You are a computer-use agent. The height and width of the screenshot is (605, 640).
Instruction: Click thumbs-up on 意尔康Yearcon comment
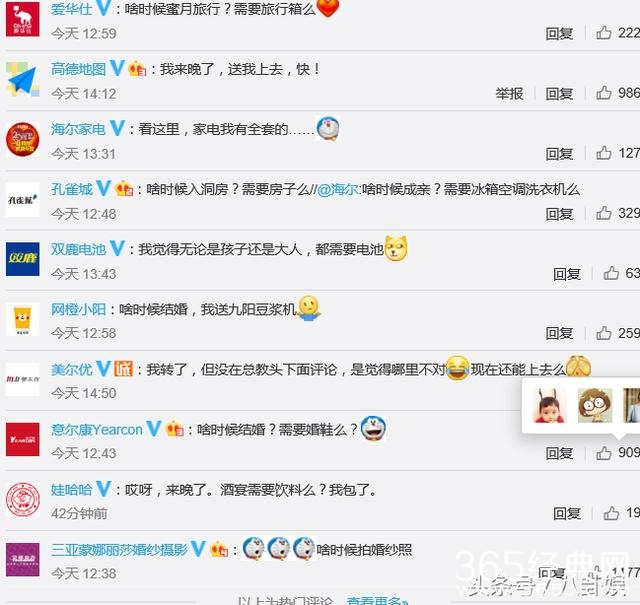pyautogui.click(x=604, y=453)
